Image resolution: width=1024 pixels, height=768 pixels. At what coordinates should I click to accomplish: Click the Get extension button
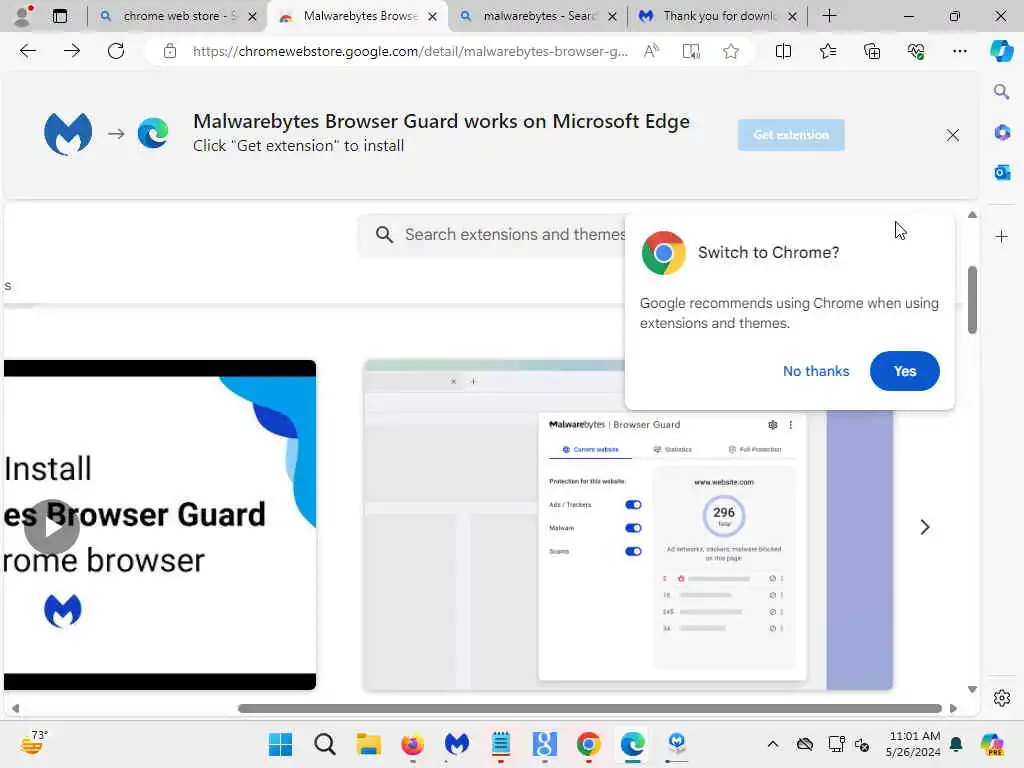coord(791,135)
